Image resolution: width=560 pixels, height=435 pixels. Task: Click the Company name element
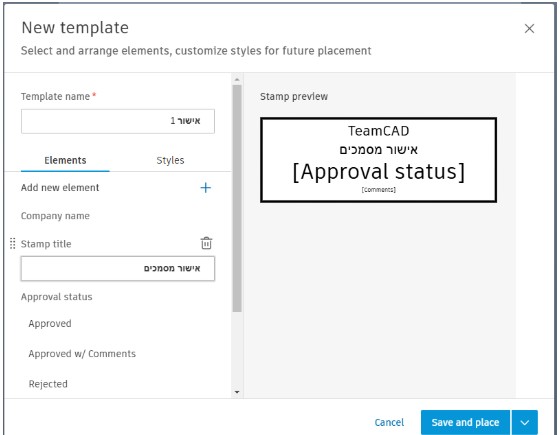click(x=55, y=216)
